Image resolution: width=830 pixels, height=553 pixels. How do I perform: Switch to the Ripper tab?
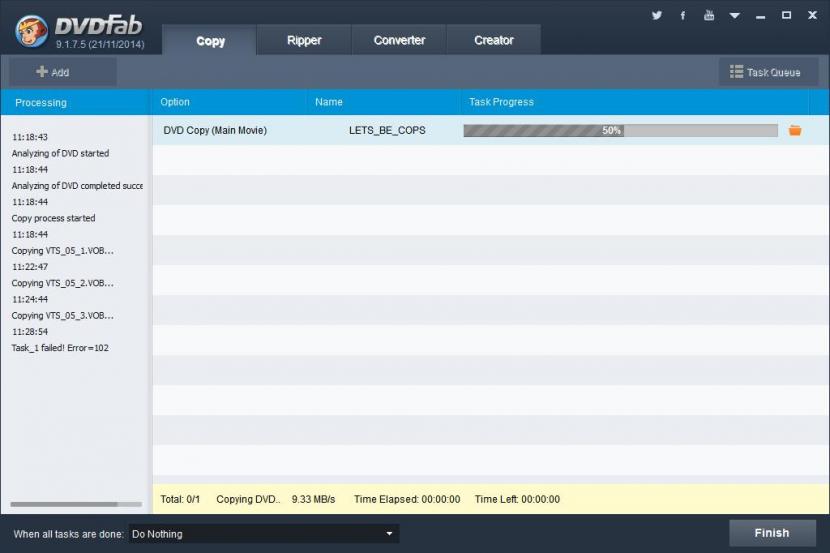click(304, 40)
